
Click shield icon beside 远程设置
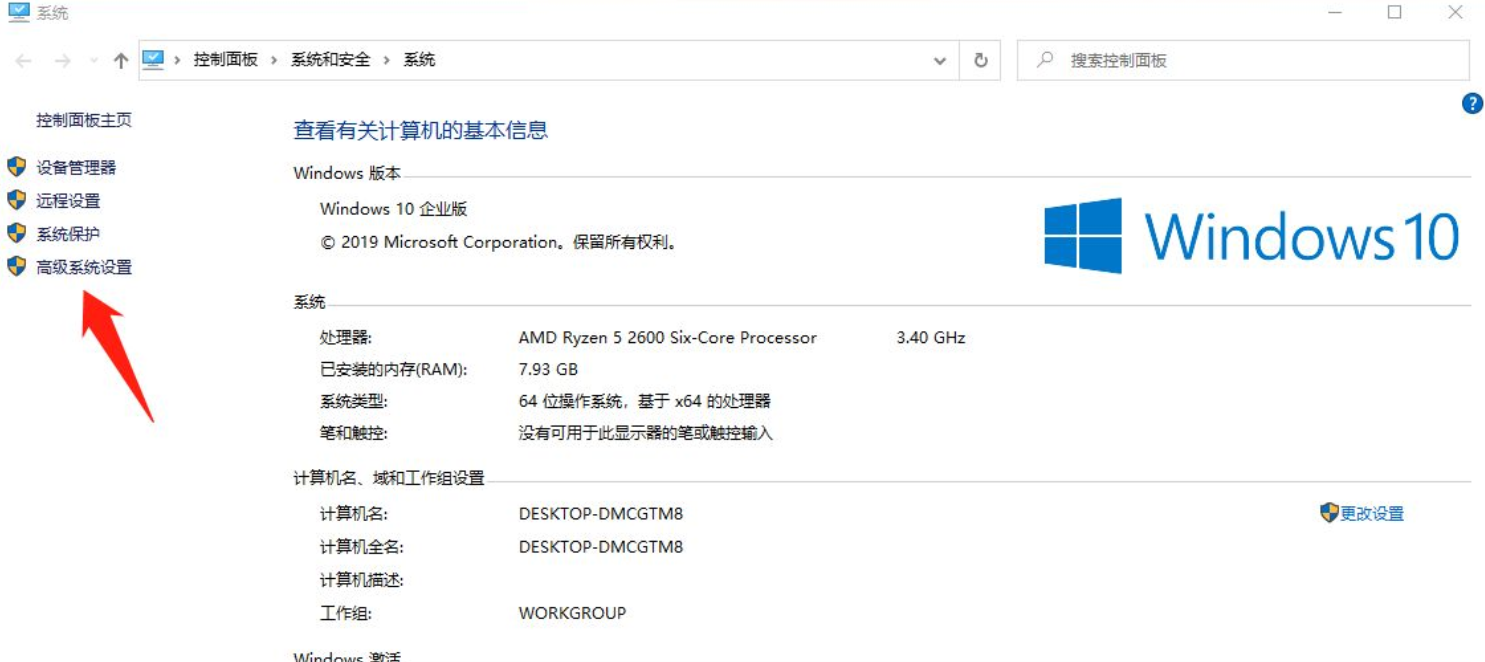pos(16,200)
